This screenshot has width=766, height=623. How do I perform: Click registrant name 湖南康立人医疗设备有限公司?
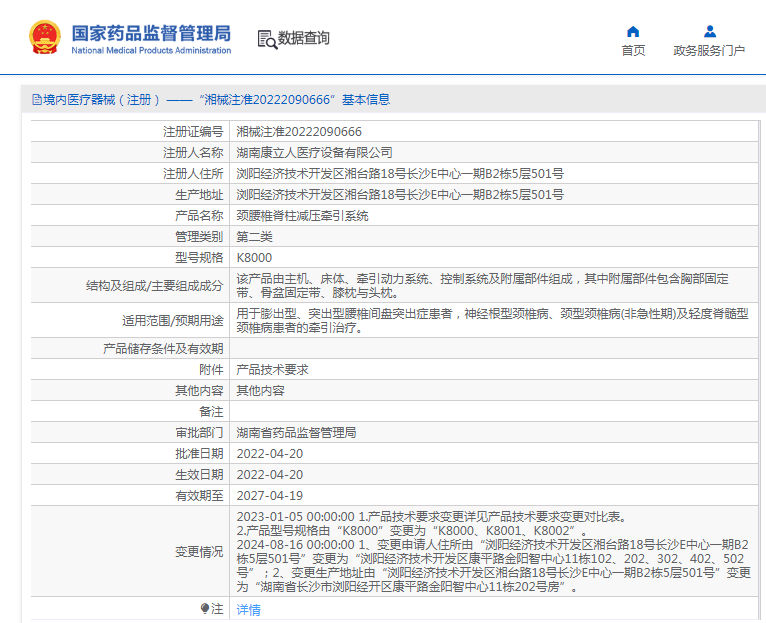(314, 152)
